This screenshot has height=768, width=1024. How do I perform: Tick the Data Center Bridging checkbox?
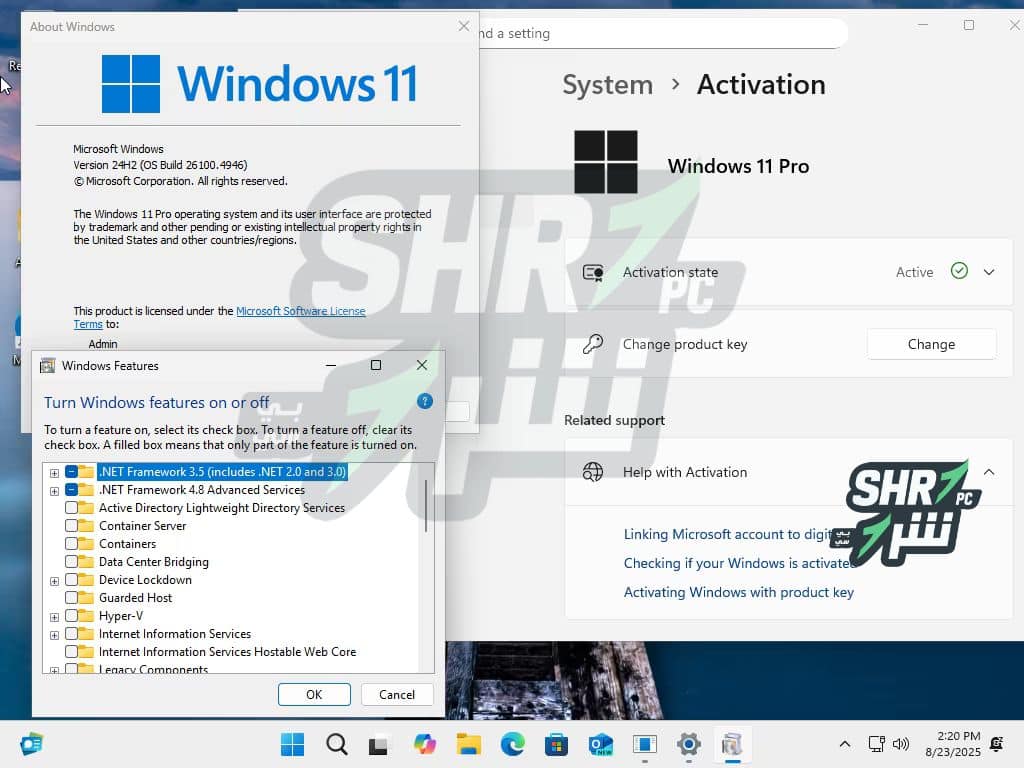coord(72,562)
